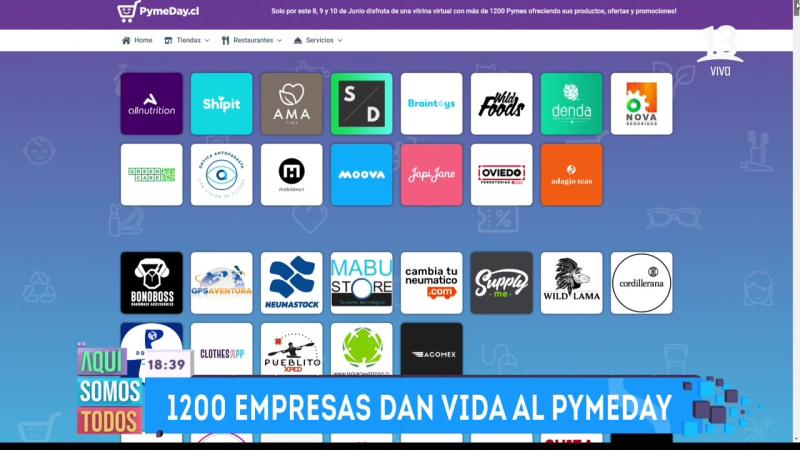
Task: Open the denda store tile
Action: pyautogui.click(x=572, y=104)
